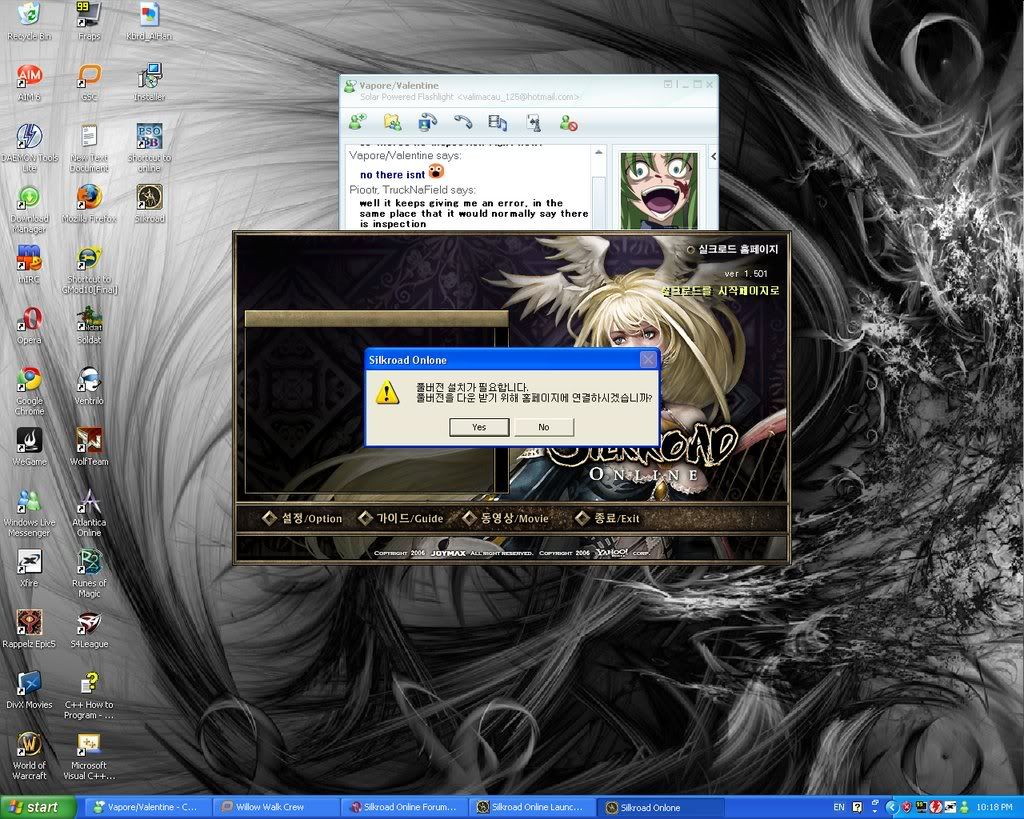This screenshot has width=1024, height=819.
Task: Select the Mozilla Firefox desktop icon
Action: coord(89,204)
